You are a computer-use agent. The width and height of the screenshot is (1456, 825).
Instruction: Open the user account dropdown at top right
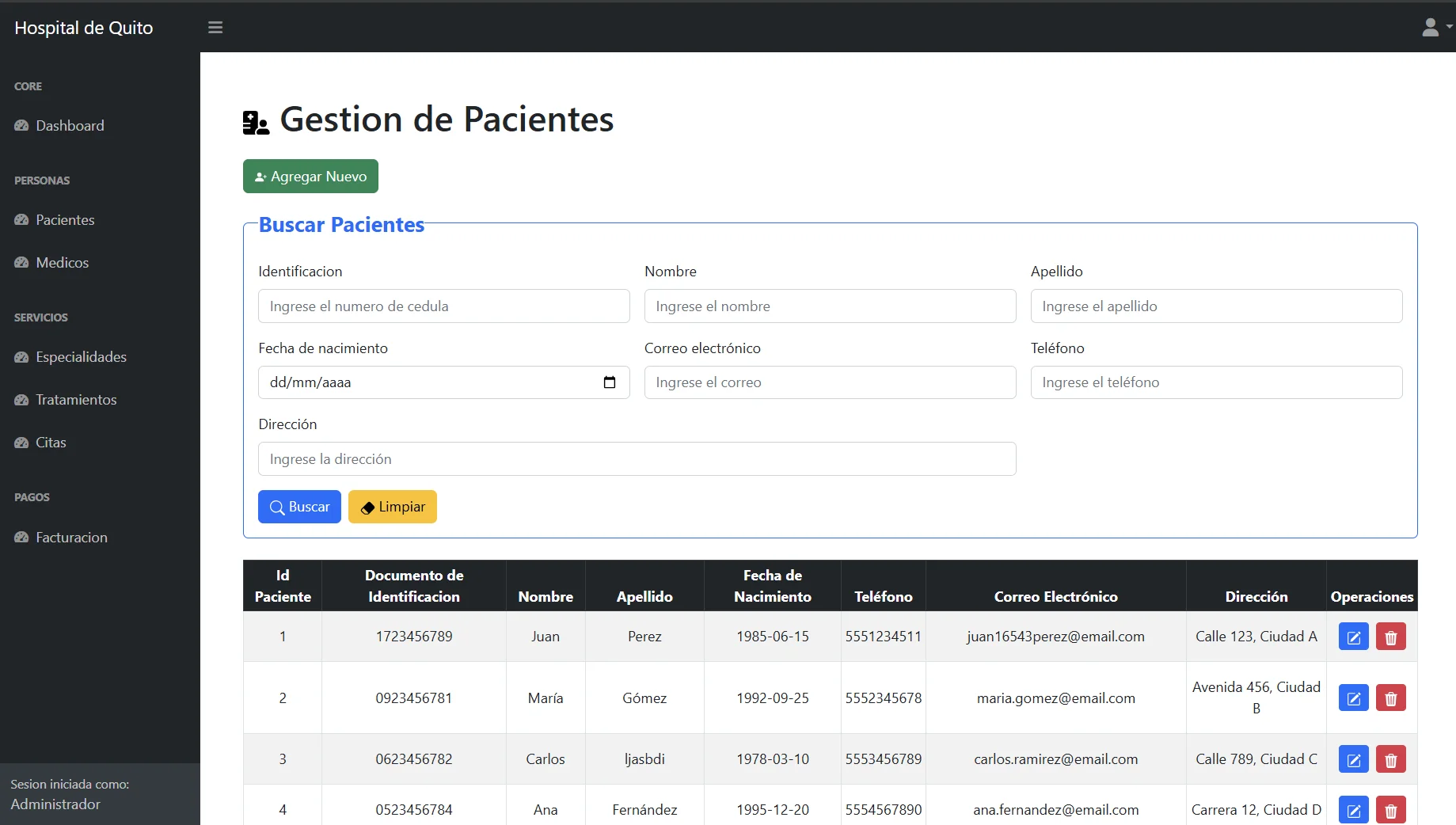1433,27
